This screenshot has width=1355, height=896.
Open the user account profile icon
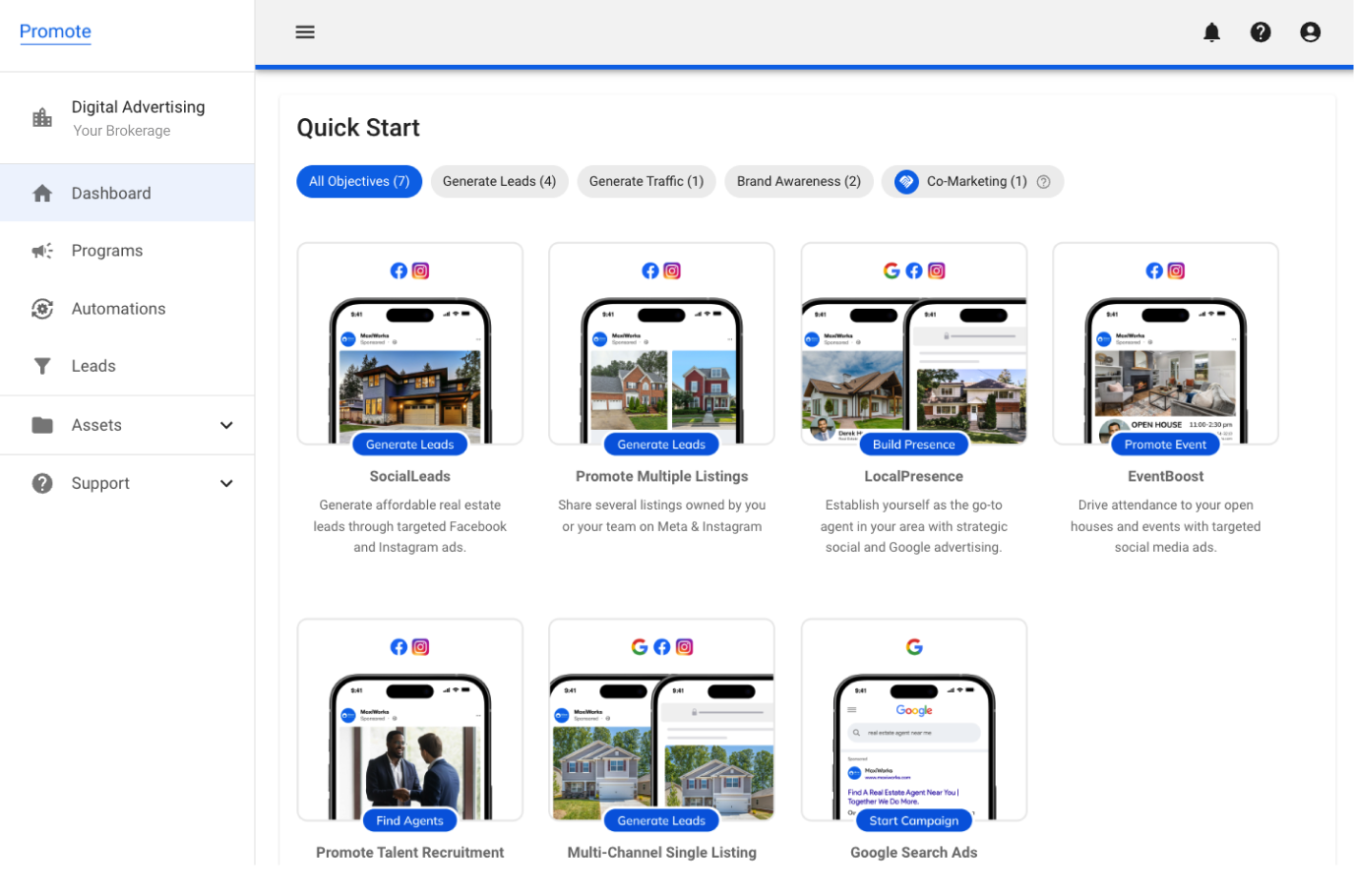point(1310,31)
